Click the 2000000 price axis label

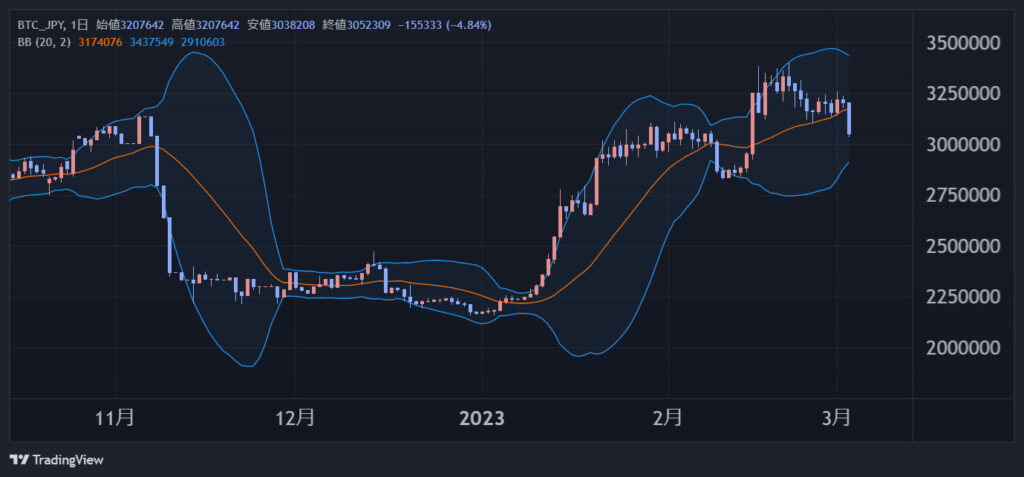pos(963,348)
